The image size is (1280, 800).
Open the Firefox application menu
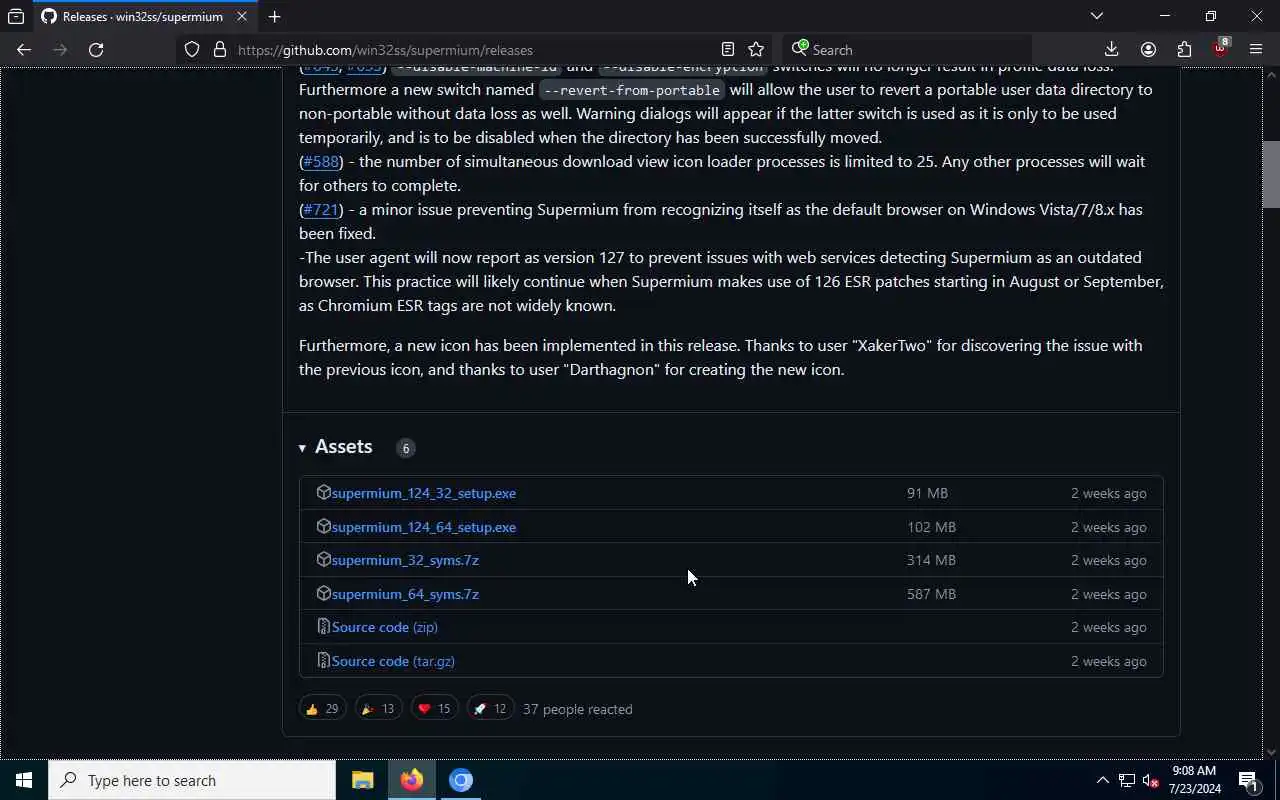[x=1256, y=49]
